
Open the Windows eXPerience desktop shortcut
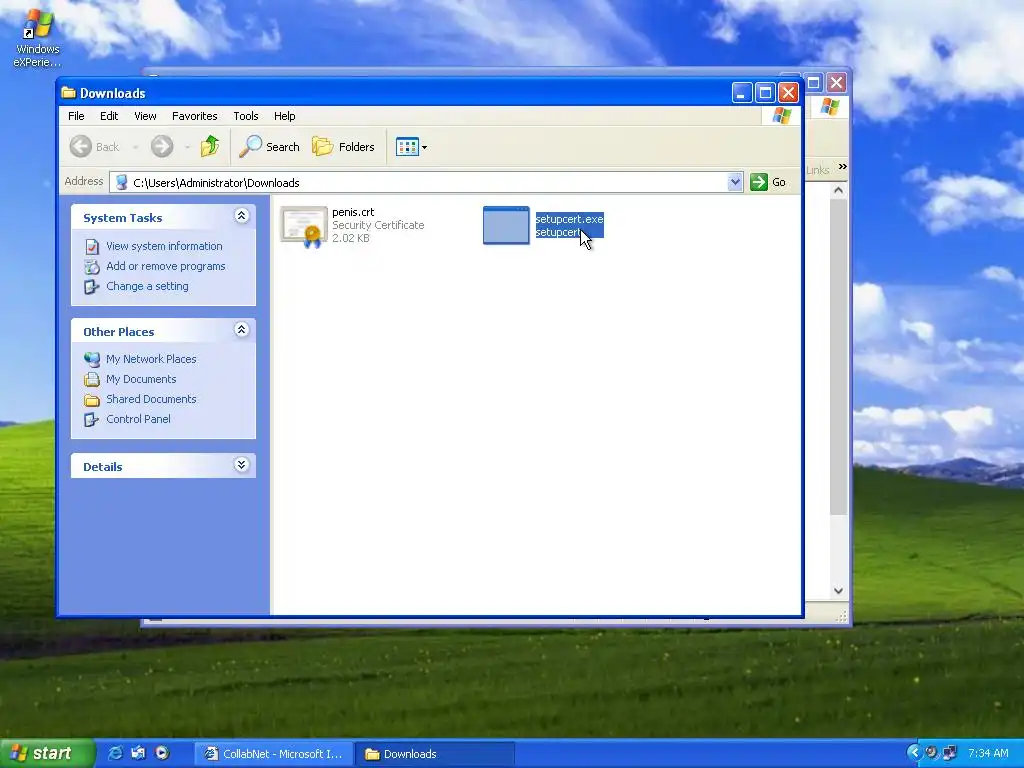click(37, 37)
